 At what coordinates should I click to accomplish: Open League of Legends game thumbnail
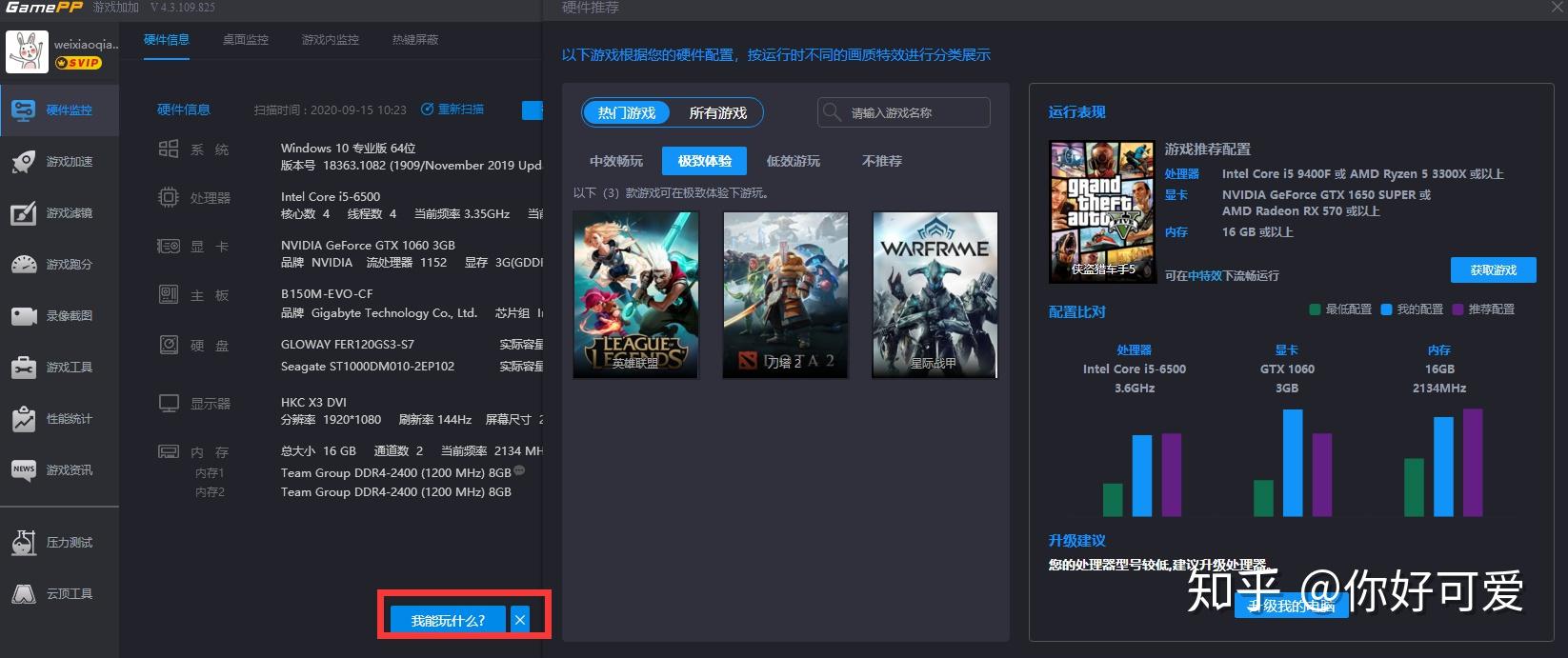(x=635, y=295)
